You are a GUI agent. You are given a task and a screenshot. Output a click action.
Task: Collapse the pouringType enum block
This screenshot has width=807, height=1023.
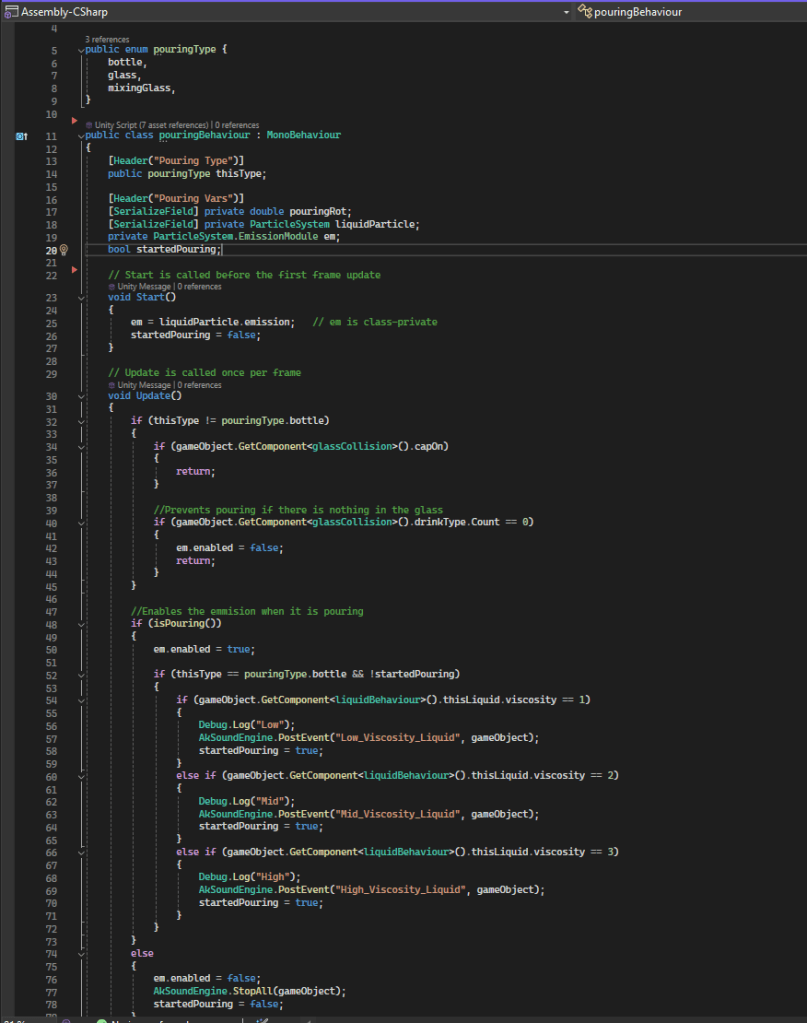(x=80, y=50)
